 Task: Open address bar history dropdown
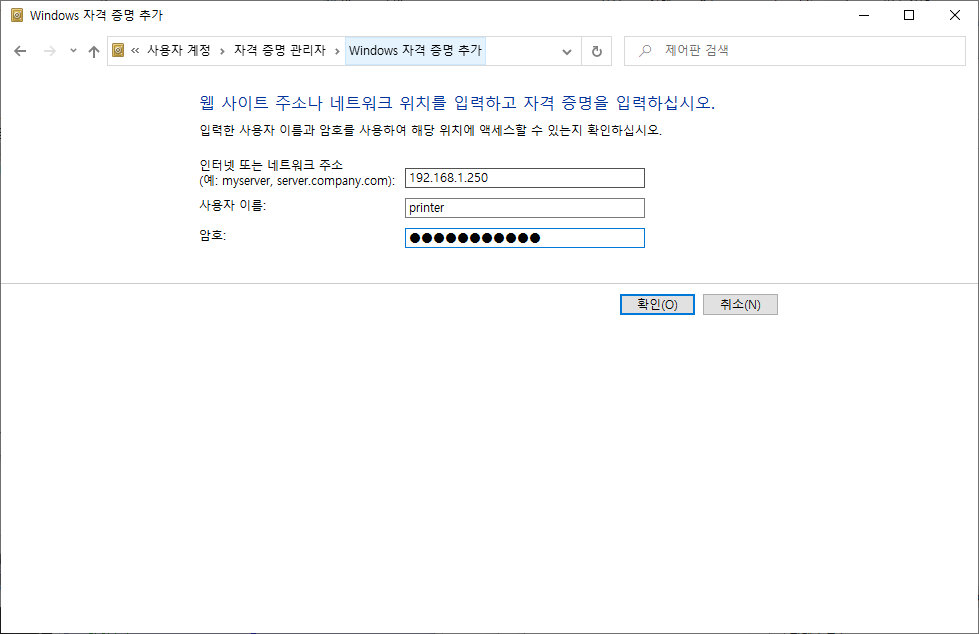(566, 51)
